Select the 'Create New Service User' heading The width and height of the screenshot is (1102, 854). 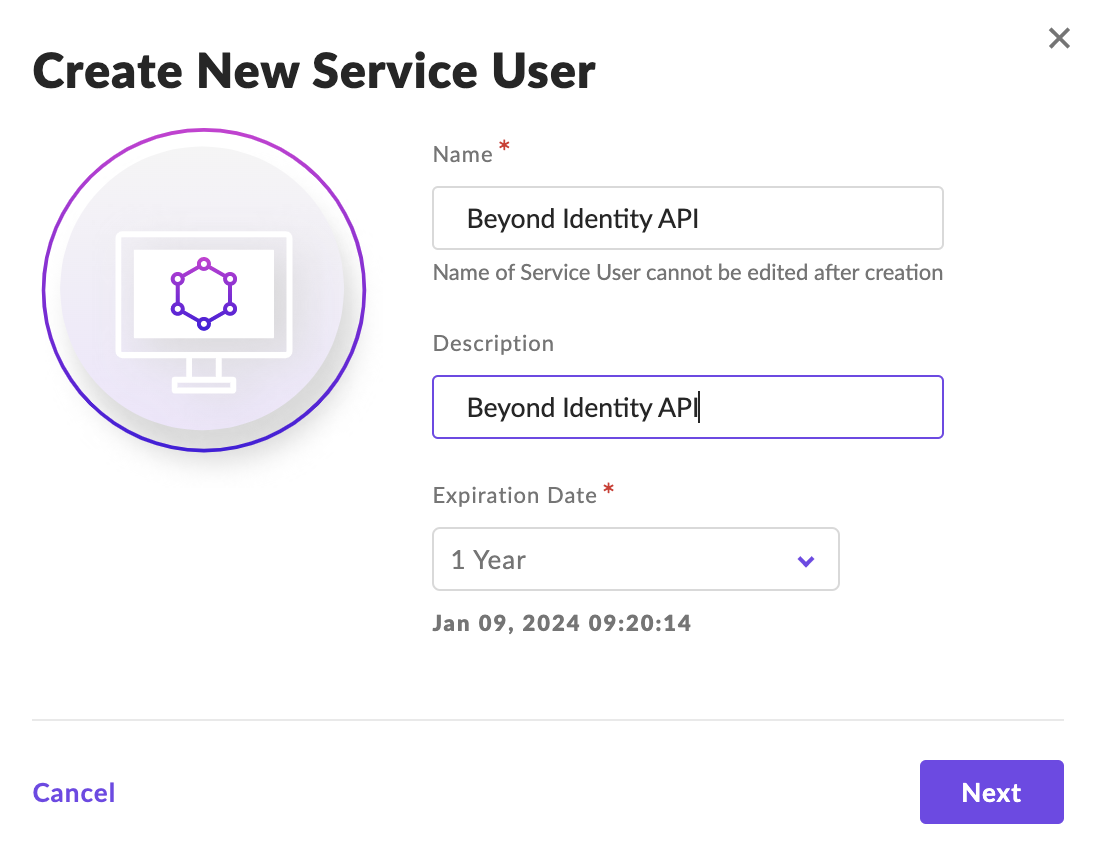pos(314,72)
